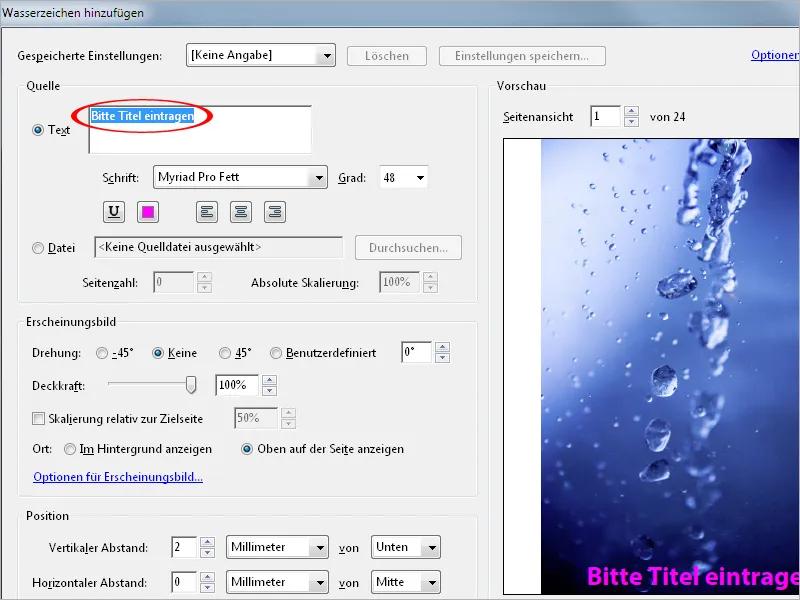The height and width of the screenshot is (600, 800).
Task: Click the Horizontaler Abstand value field
Action: pos(184,582)
